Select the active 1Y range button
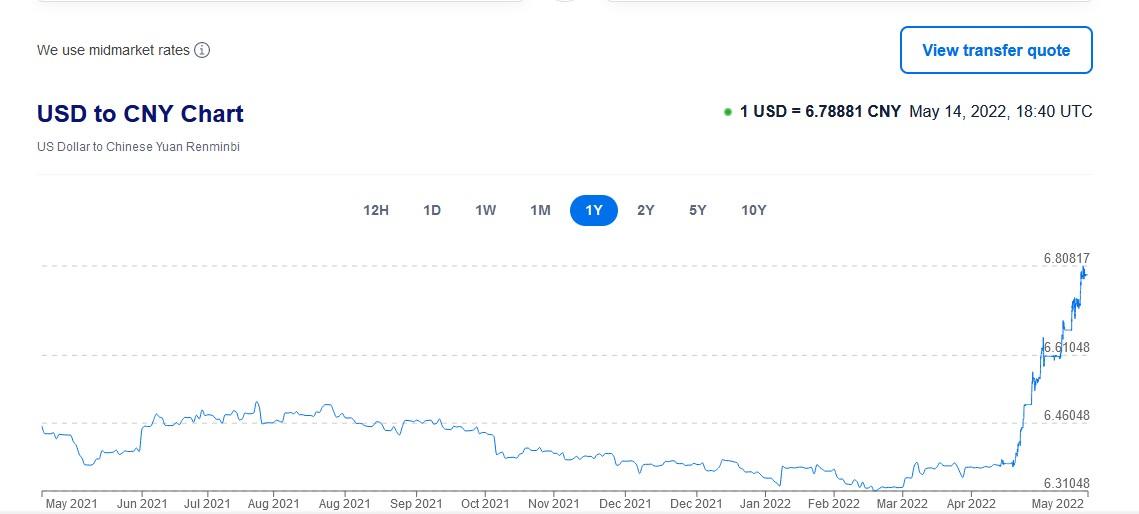The image size is (1139, 514). [x=594, y=211]
